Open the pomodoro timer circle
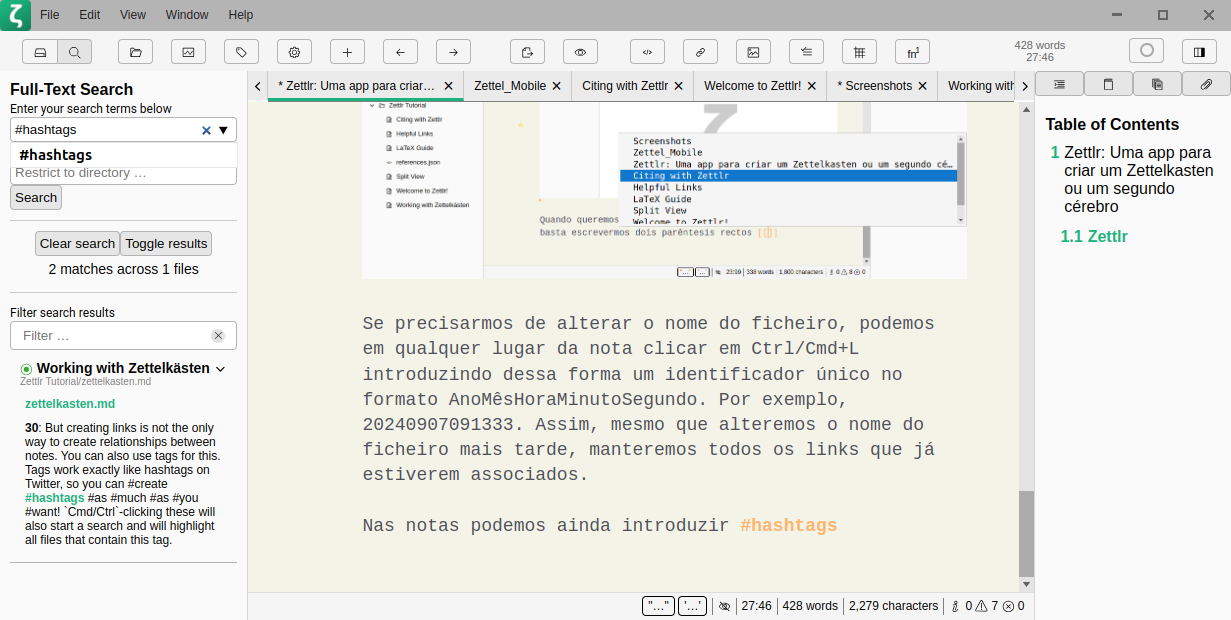The image size is (1231, 620). pos(1147,50)
